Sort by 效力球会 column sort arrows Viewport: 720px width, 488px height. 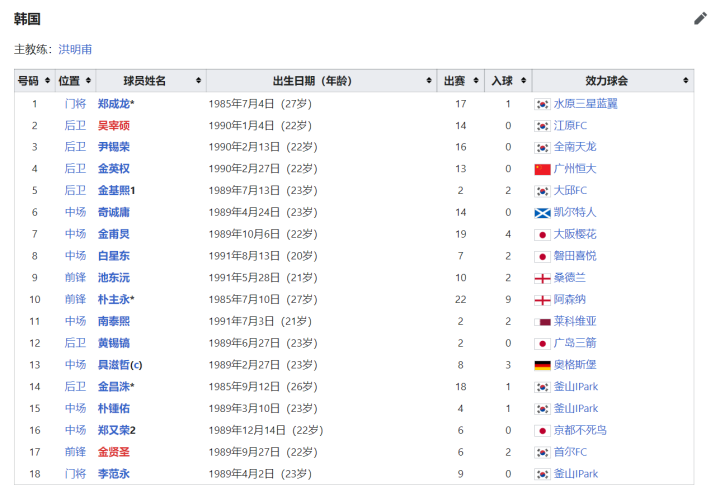686,81
